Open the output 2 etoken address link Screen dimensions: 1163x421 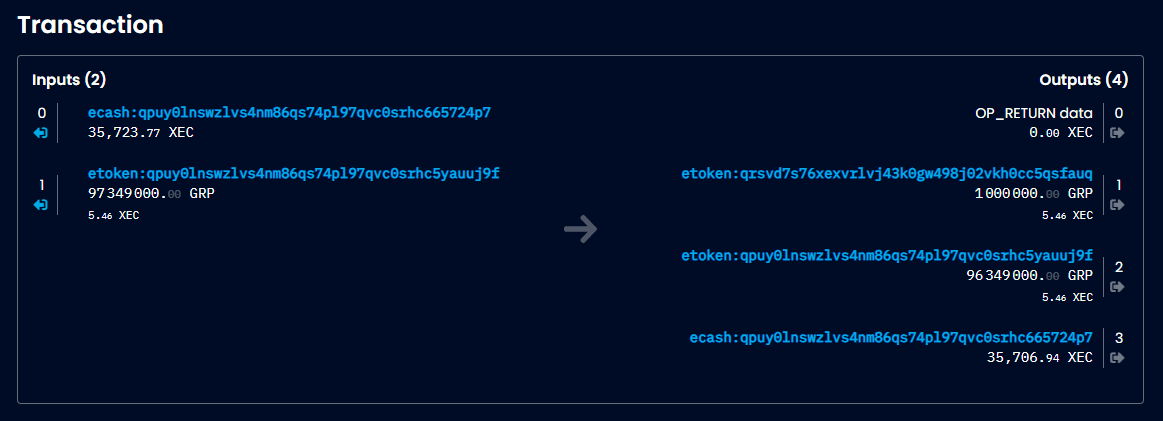887,255
